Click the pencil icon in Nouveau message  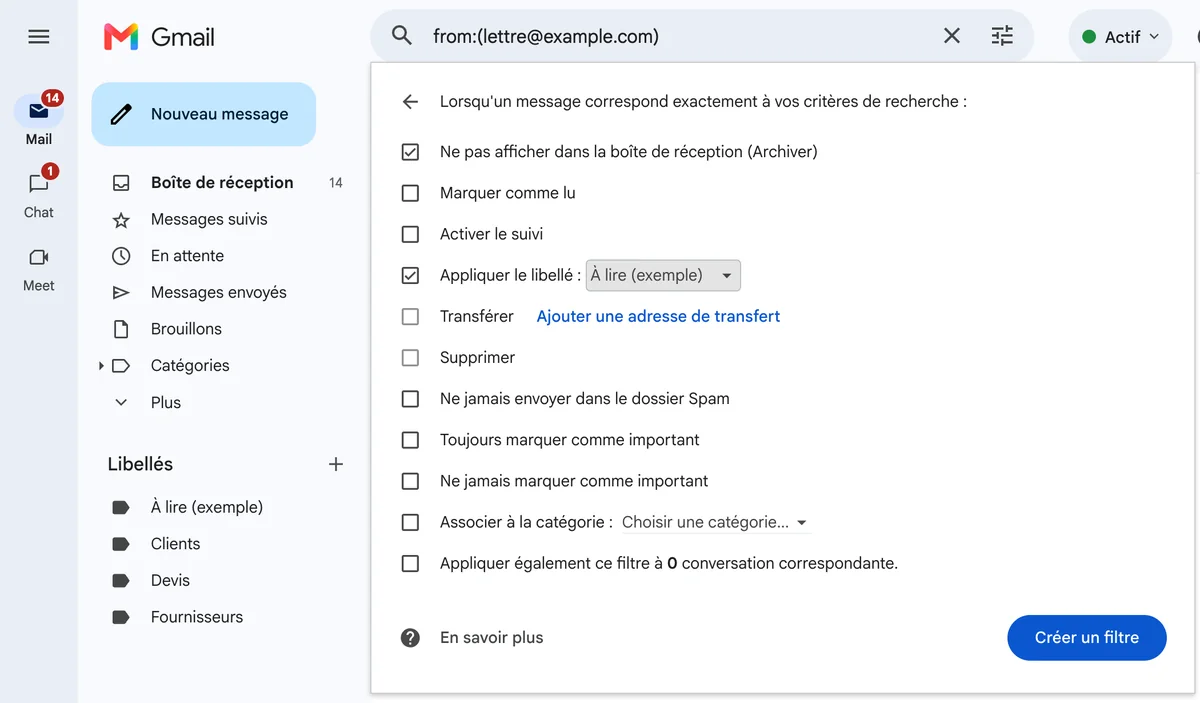click(121, 114)
